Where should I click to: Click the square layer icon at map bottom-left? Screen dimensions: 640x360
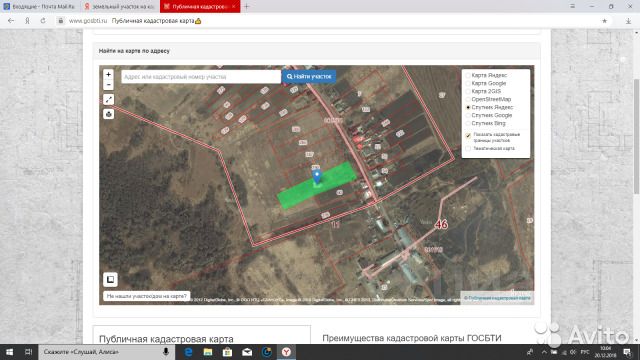click(110, 280)
